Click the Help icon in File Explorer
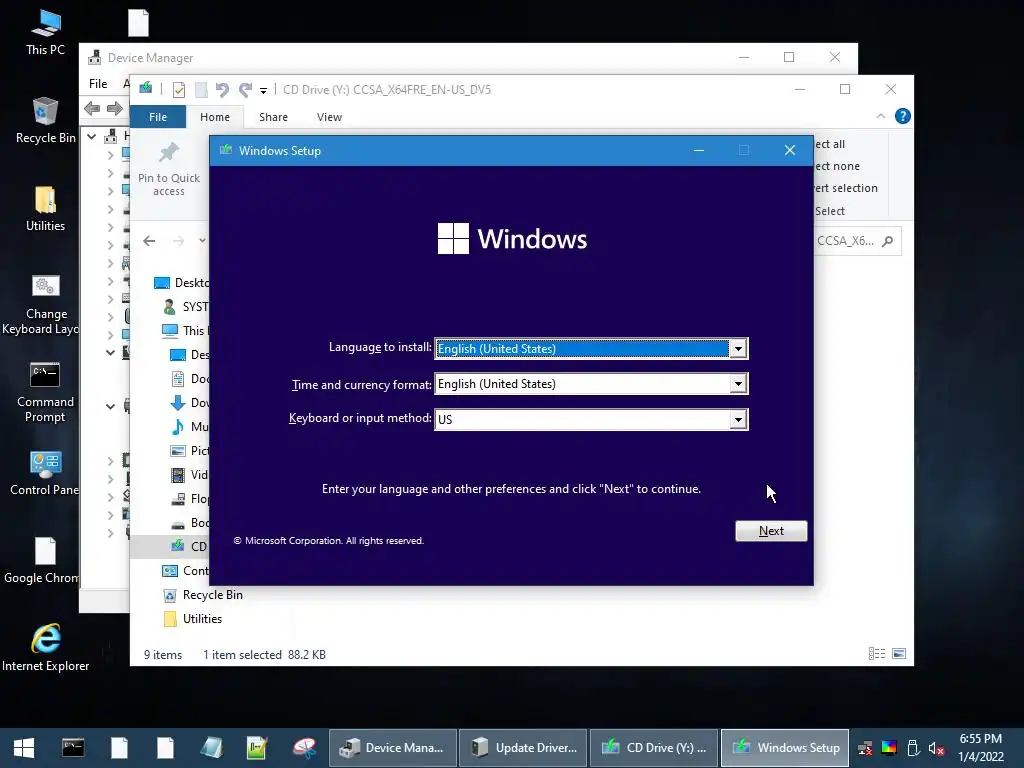Image resolution: width=1024 pixels, height=768 pixels. click(x=903, y=116)
